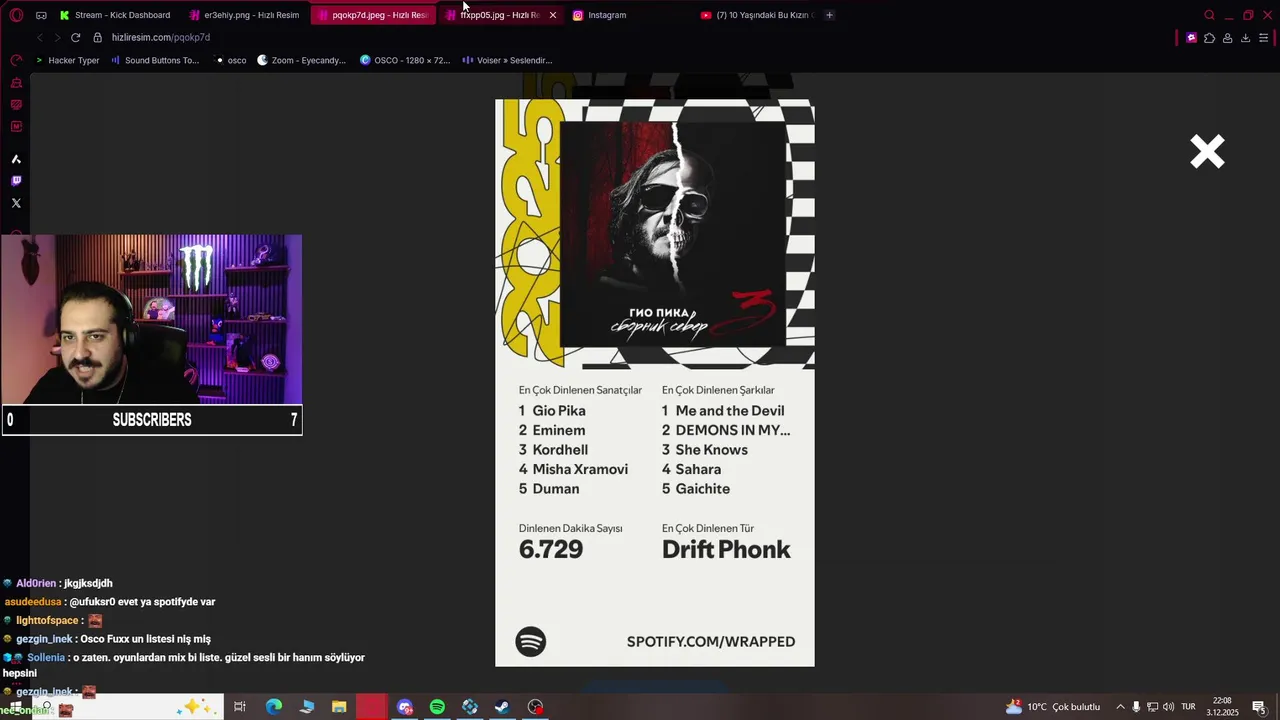Click song title Sahara

(698, 469)
